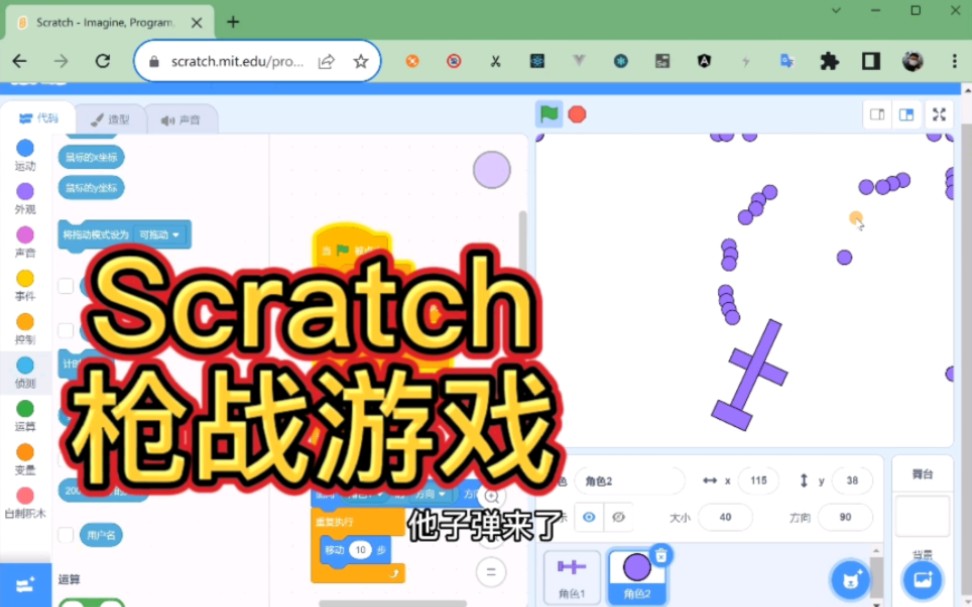
Task: Edit the move 10 steps value
Action: pos(360,549)
